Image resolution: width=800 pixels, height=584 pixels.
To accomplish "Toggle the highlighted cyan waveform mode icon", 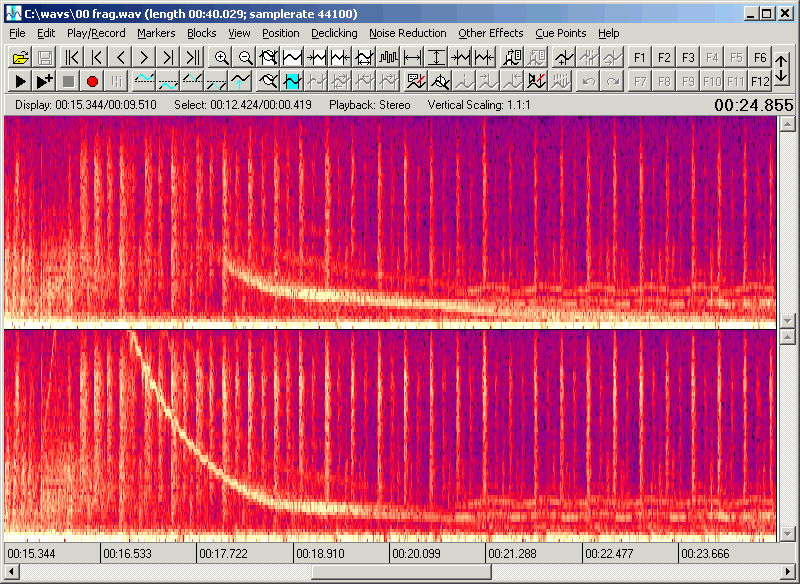I will (292, 82).
